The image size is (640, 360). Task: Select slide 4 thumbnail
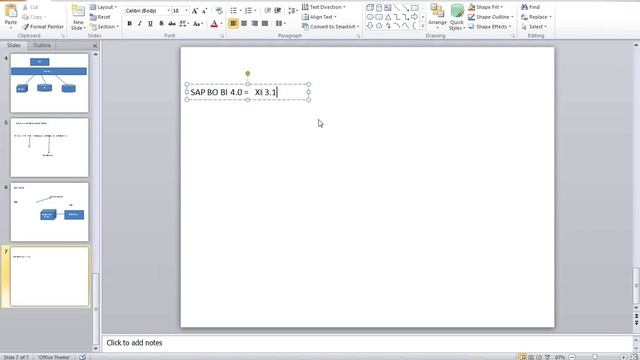pyautogui.click(x=49, y=83)
